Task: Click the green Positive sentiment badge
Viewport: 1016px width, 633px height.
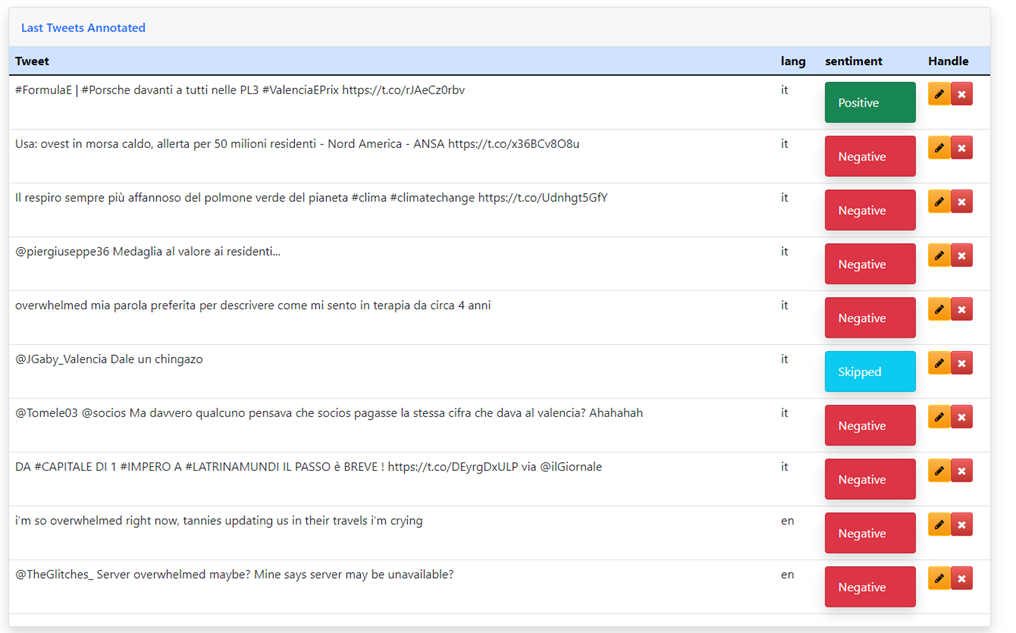Action: (x=869, y=103)
